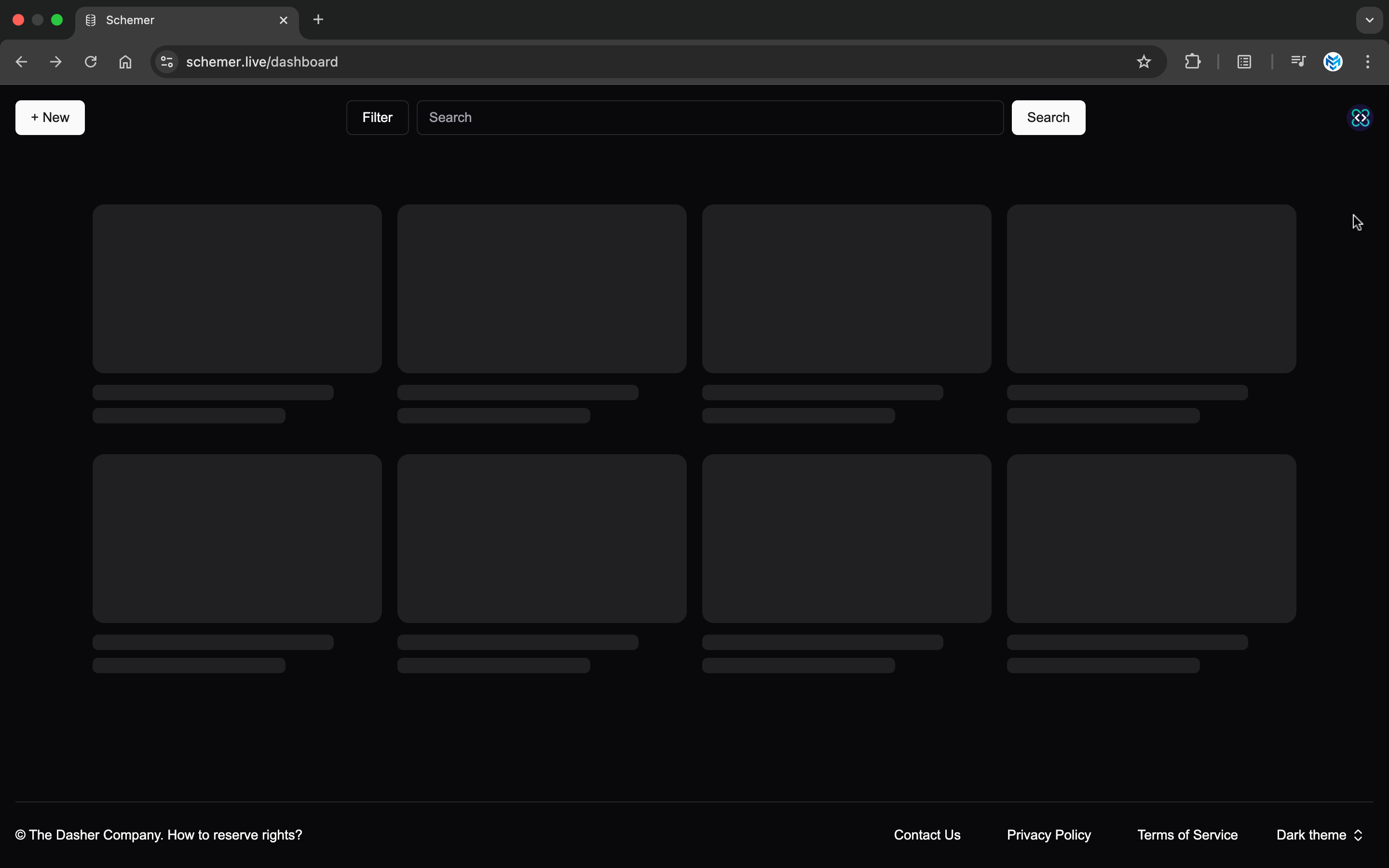Open the Privacy Policy link
Image resolution: width=1389 pixels, height=868 pixels.
(1049, 835)
